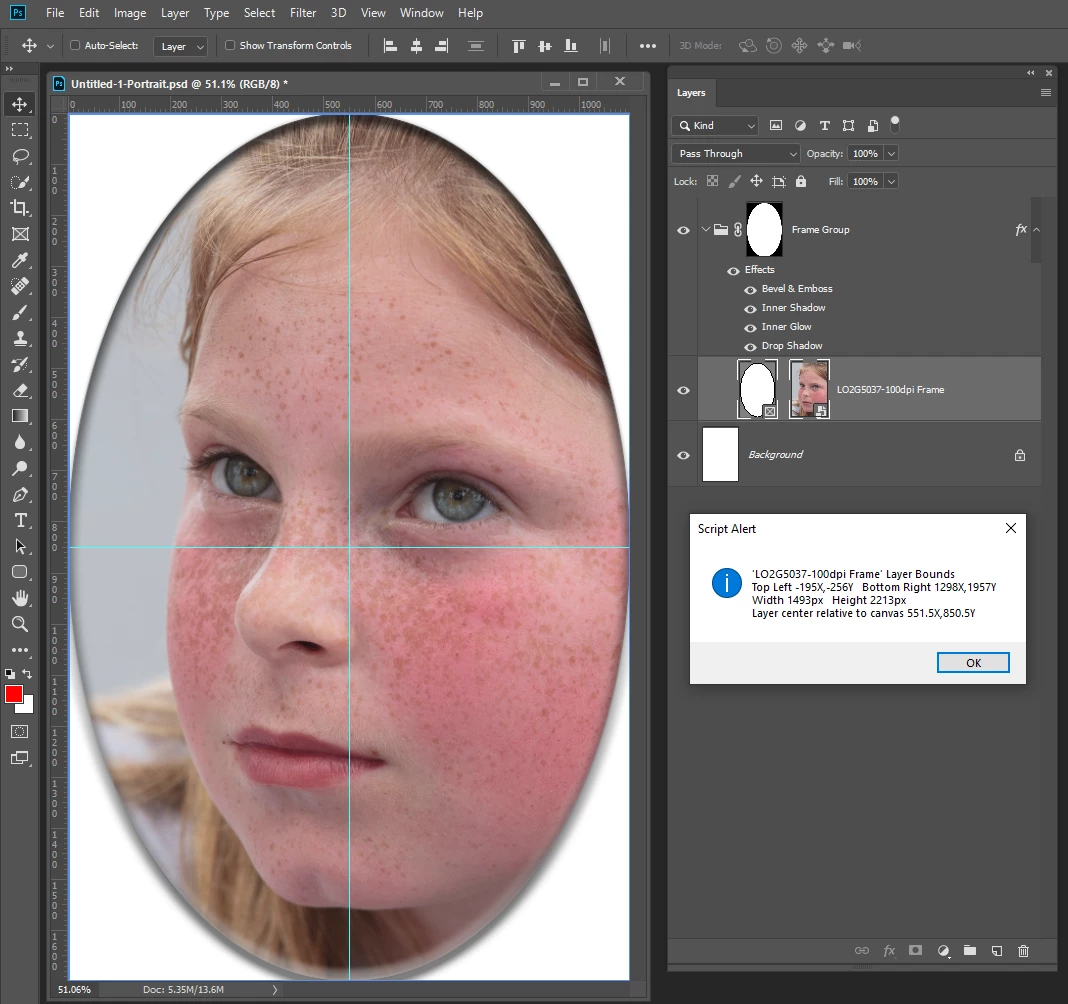1068x1004 pixels.
Task: Open the Layers panel options menu
Action: (x=1046, y=93)
